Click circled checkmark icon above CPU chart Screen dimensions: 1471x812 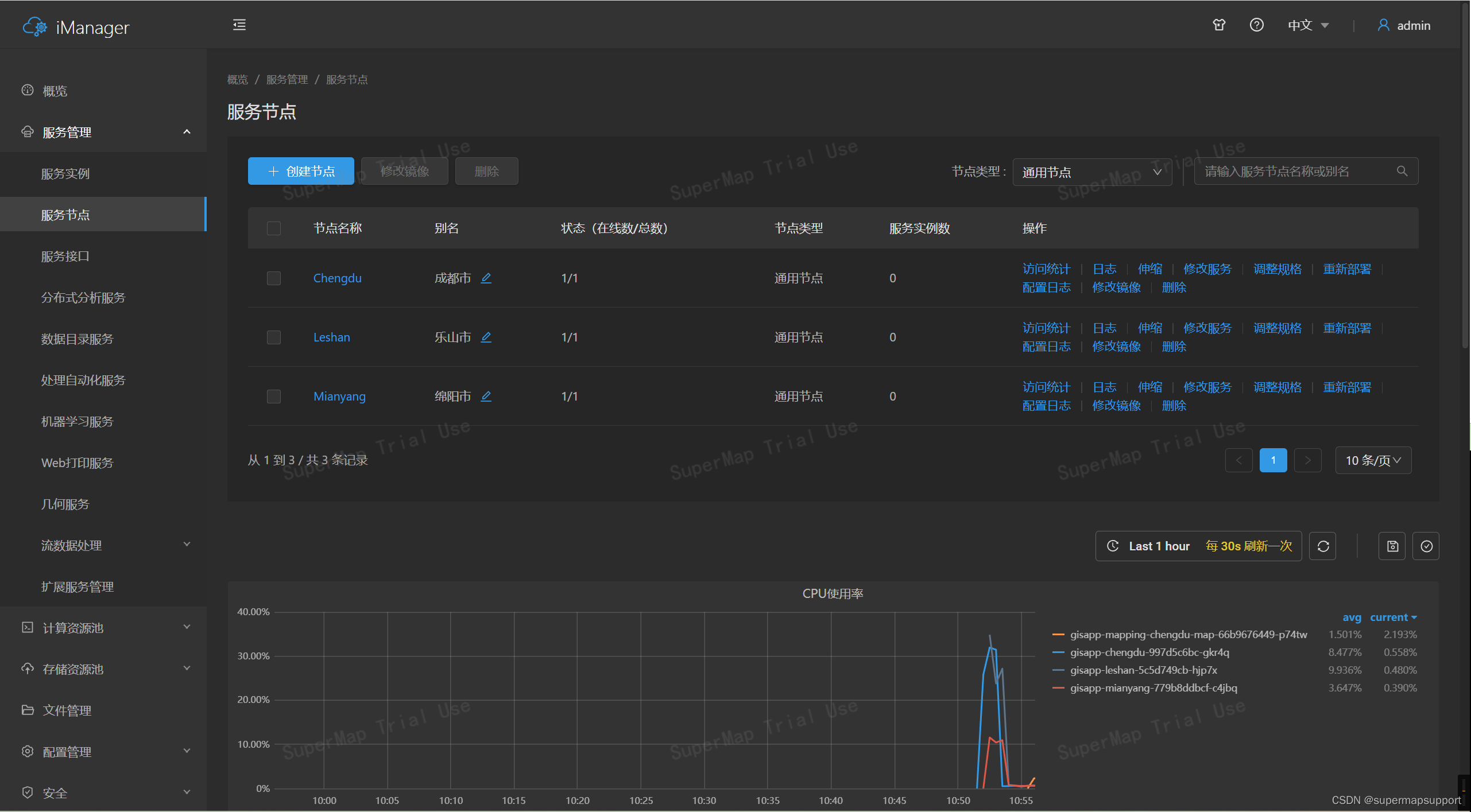pyautogui.click(x=1426, y=546)
